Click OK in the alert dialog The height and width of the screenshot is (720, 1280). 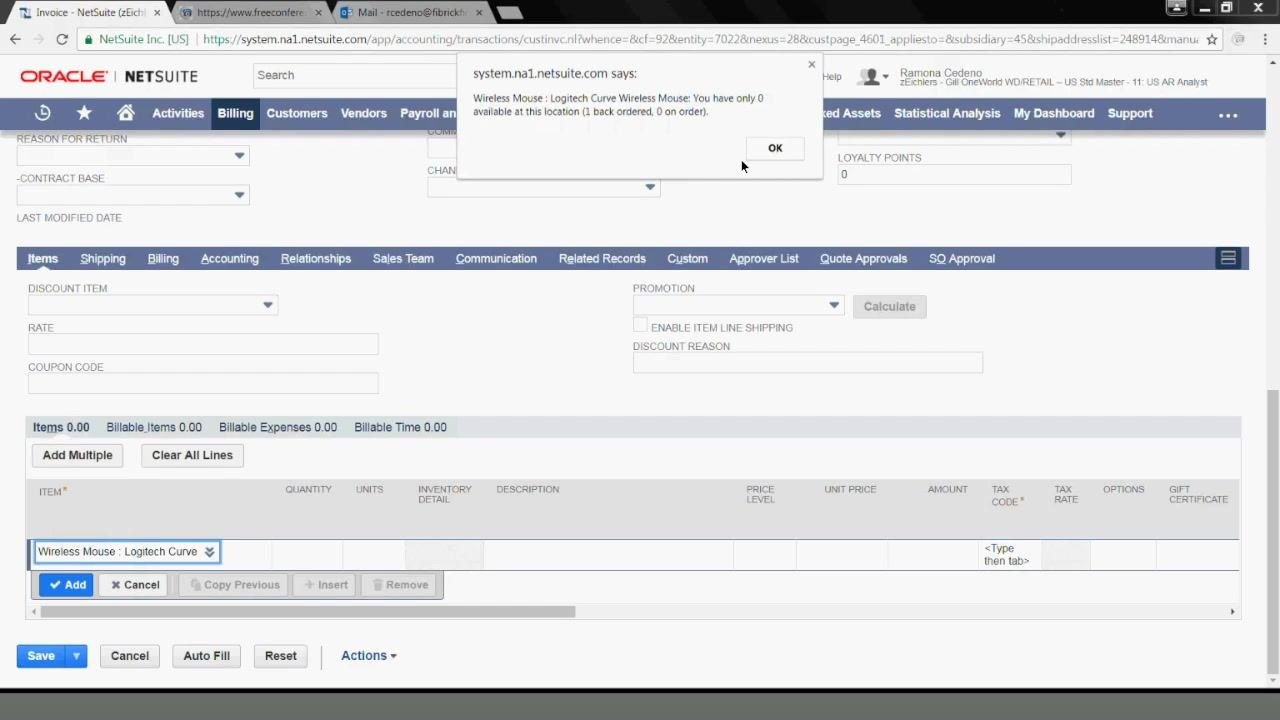click(775, 148)
